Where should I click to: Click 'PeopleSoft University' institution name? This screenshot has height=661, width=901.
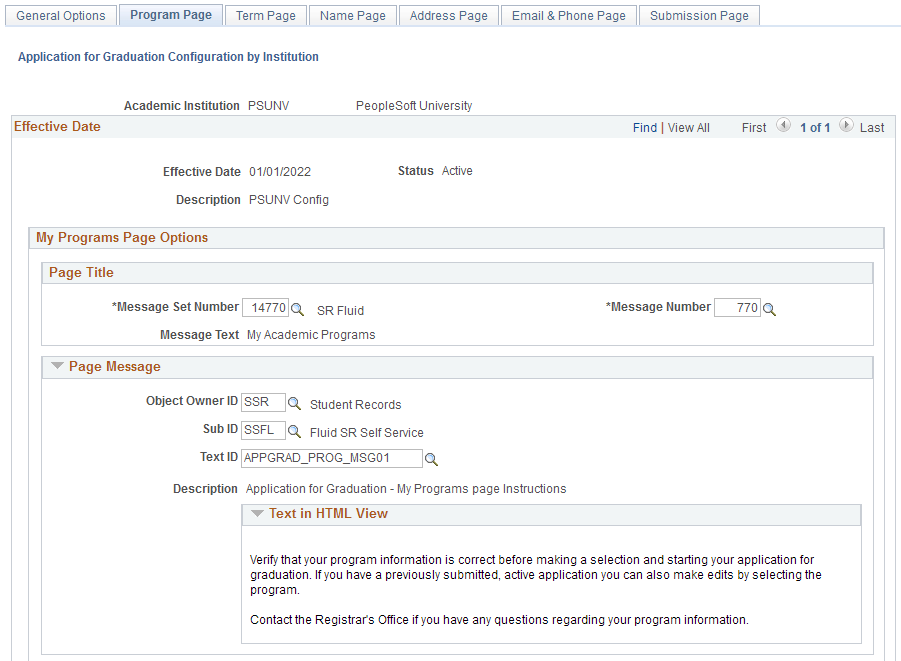tap(414, 106)
